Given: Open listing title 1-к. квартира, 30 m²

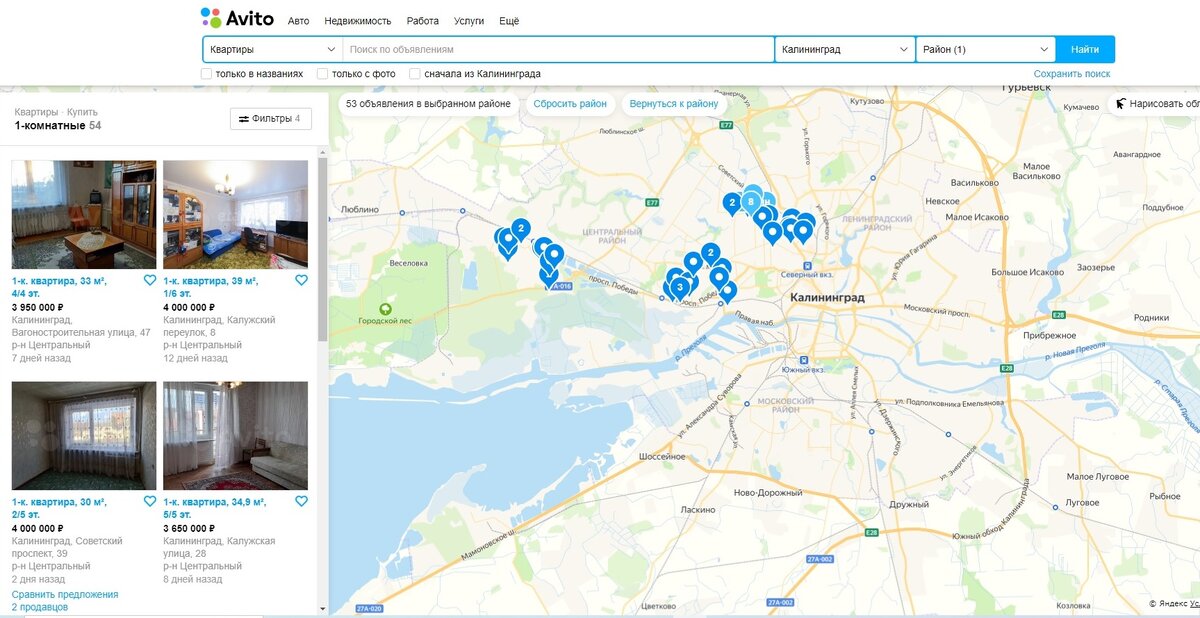Looking at the screenshot, I should (59, 508).
